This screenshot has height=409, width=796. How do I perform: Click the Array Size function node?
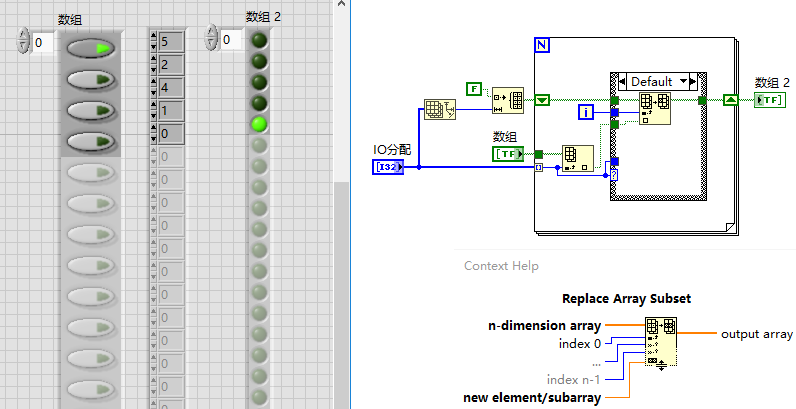pos(438,110)
